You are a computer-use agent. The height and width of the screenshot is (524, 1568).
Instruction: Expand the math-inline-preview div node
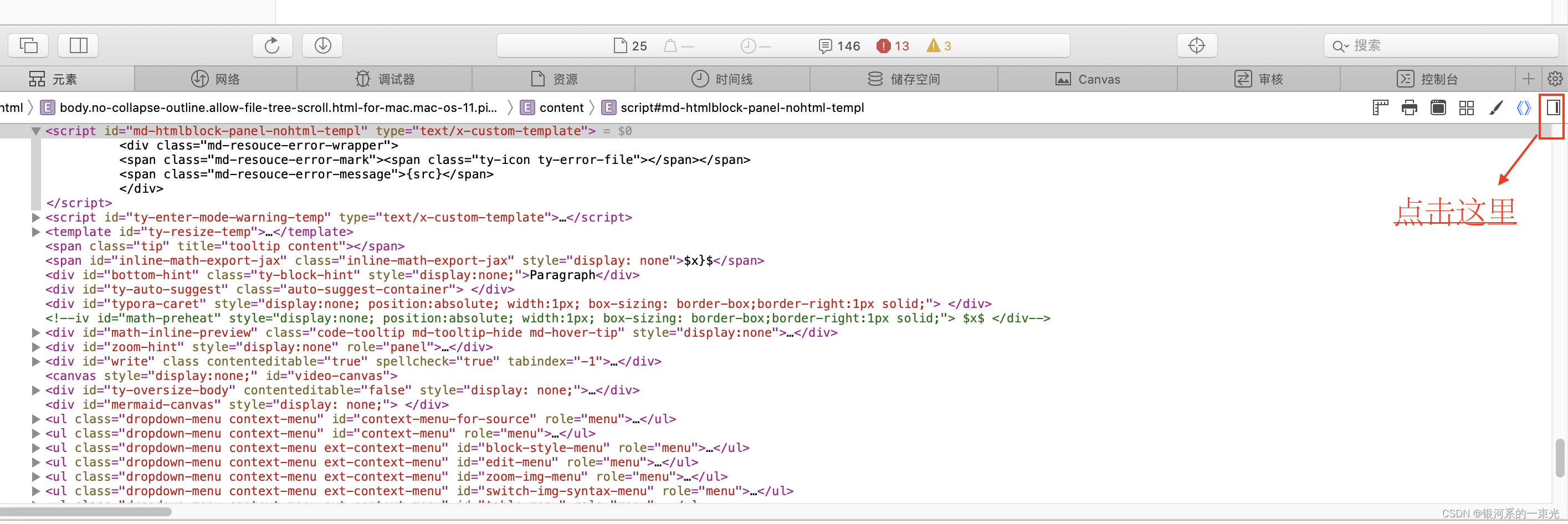(36, 333)
